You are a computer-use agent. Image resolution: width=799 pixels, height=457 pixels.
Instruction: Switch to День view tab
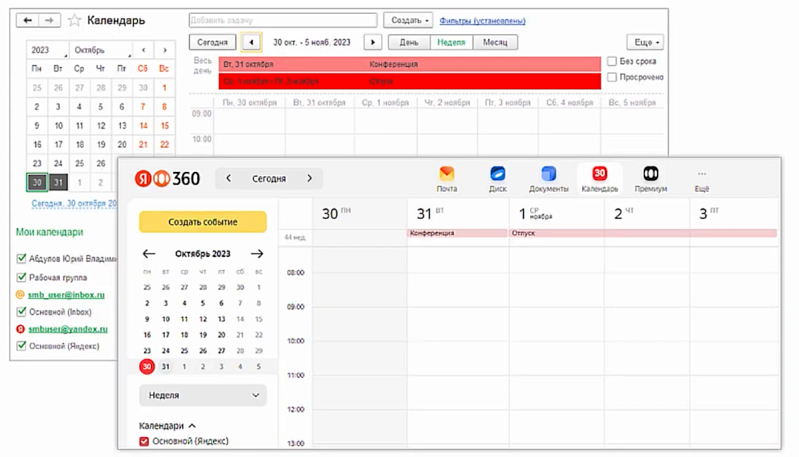409,42
